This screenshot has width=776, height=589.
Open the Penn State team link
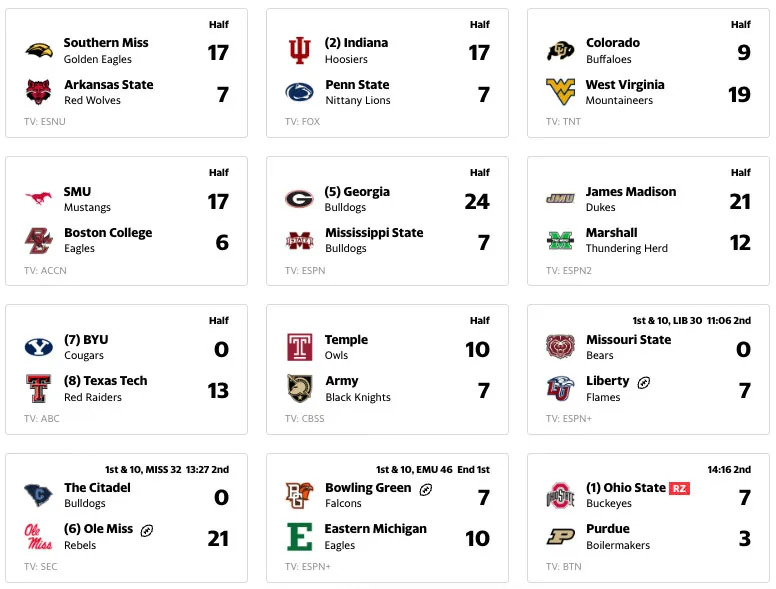coord(357,85)
